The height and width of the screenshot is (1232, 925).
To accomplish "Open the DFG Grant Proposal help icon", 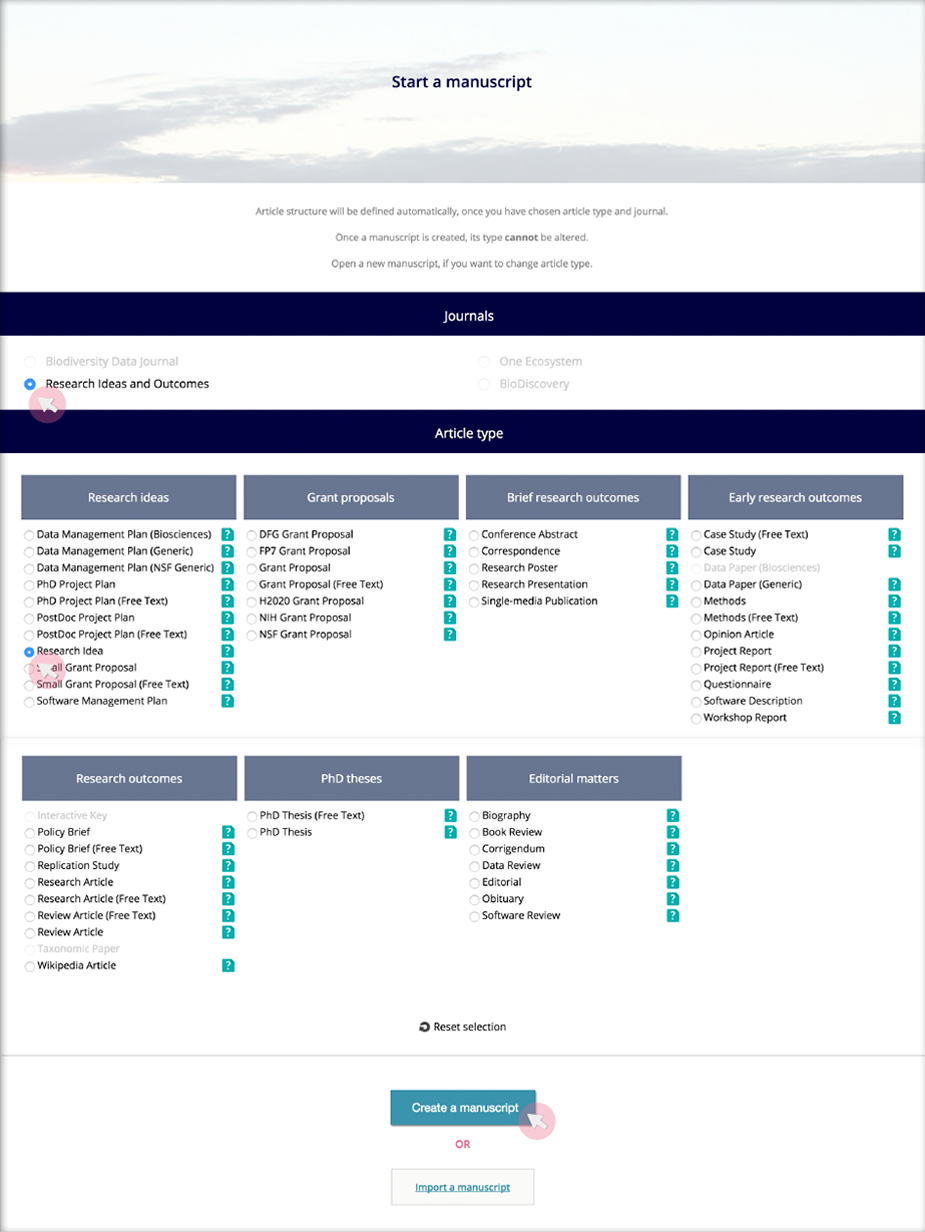I will coord(450,535).
